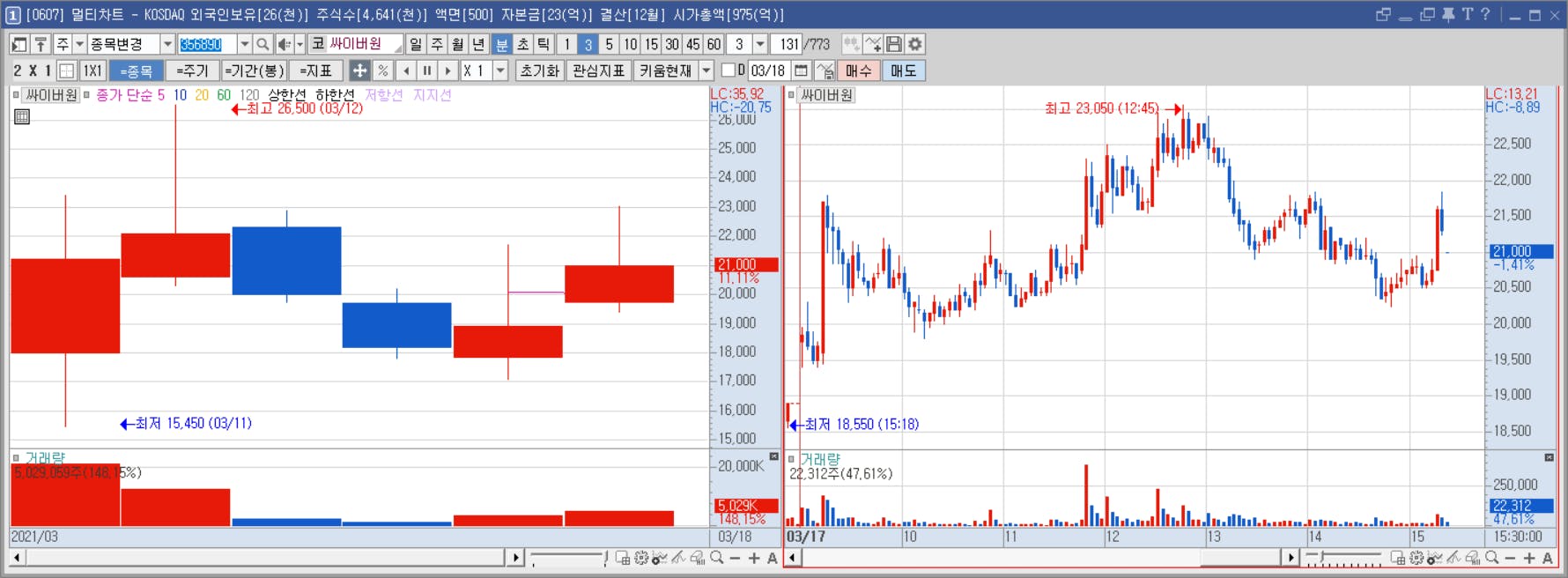Toggle the 싸이버원 legend checkbox in left chart
Image resolution: width=1568 pixels, height=578 pixels.
(x=16, y=95)
